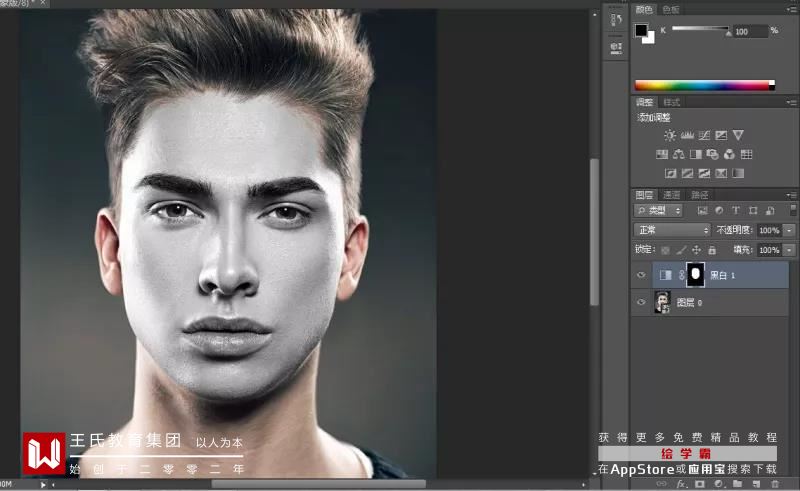
Task: Click the mask link chain on 黑白 1
Action: (681, 275)
